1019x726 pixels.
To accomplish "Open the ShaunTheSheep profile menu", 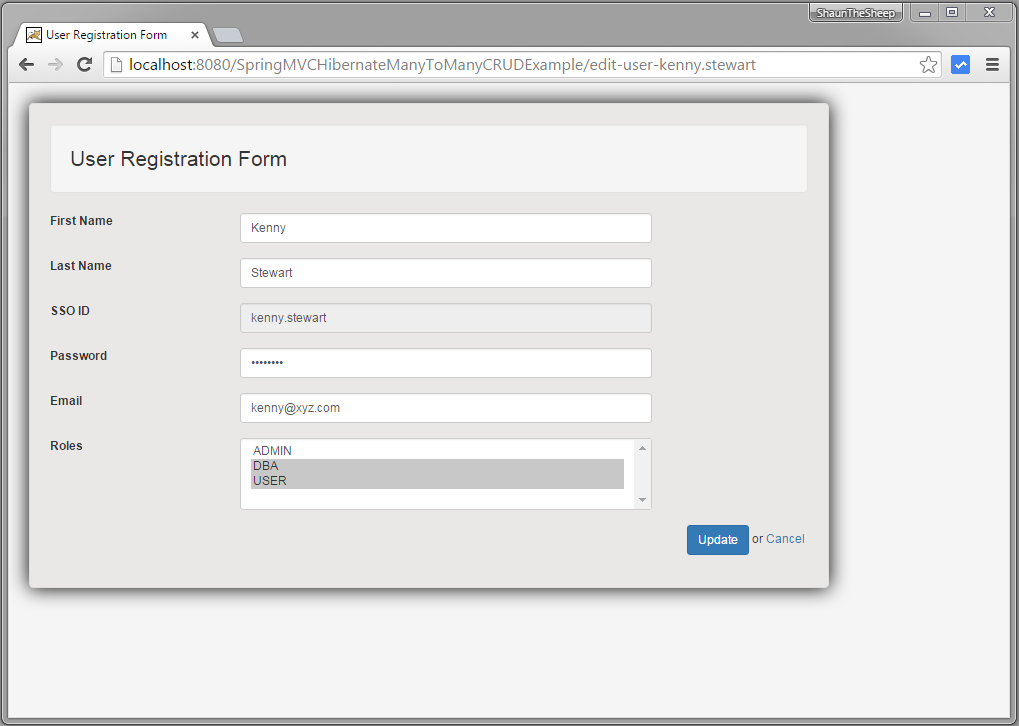I will click(855, 12).
